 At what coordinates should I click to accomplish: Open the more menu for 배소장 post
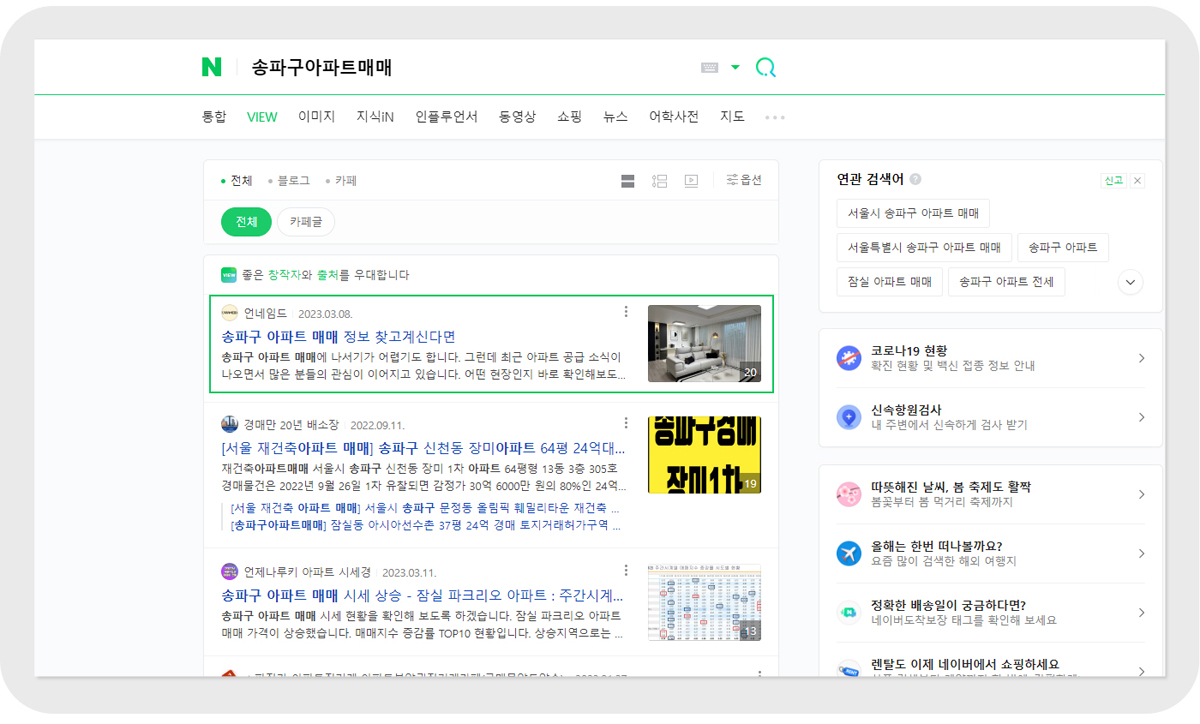tap(626, 424)
